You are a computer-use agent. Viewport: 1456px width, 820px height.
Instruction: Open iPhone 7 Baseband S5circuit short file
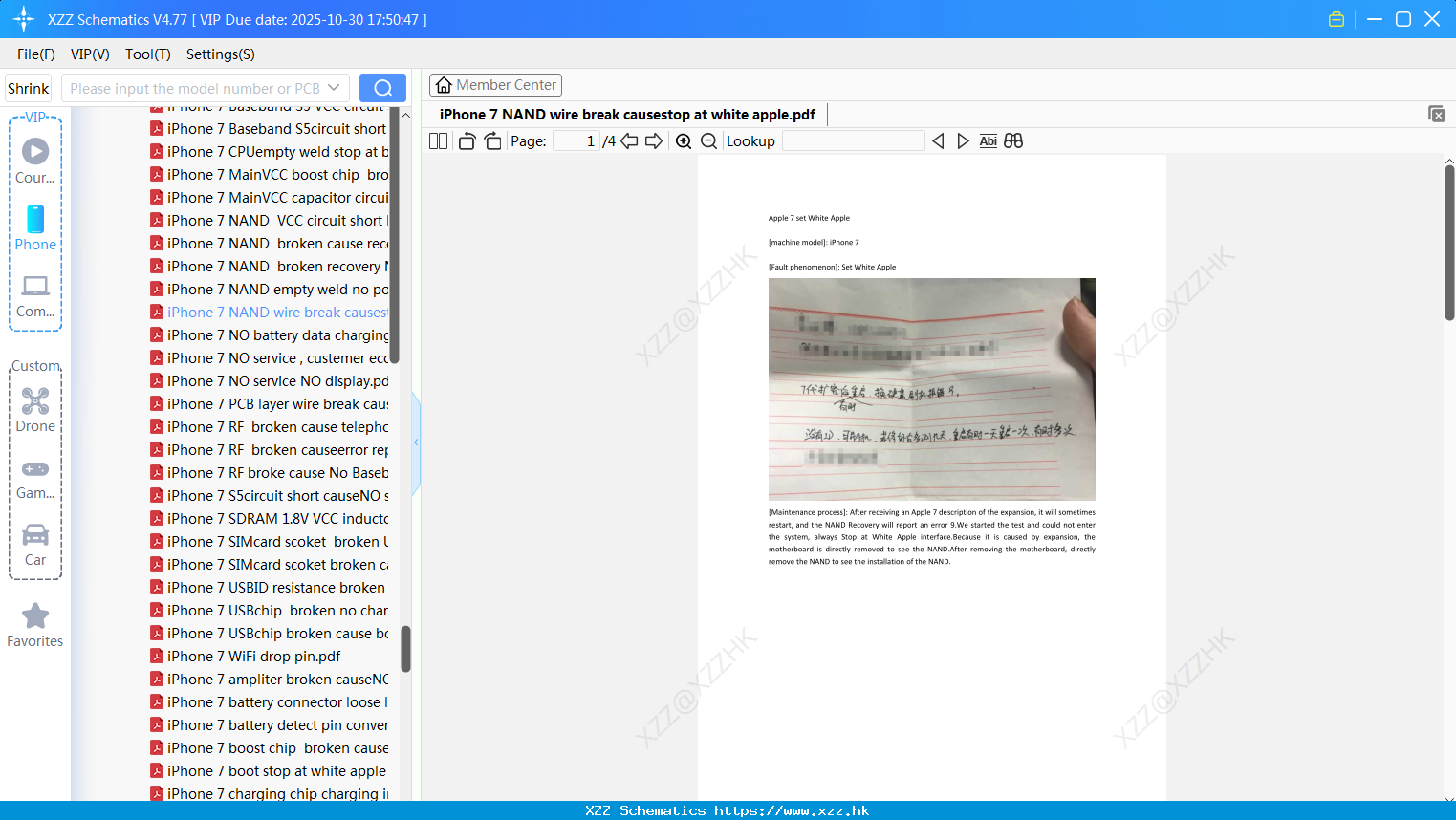click(270, 129)
